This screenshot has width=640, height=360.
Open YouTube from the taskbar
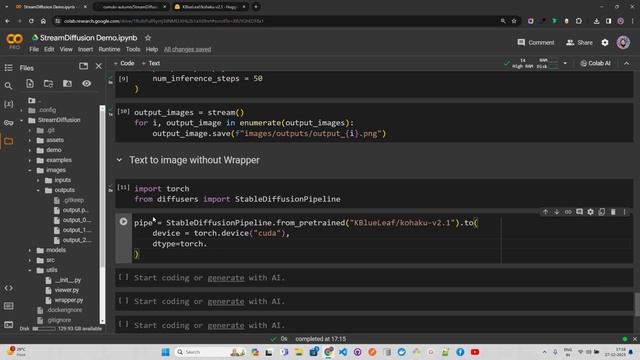point(475,352)
